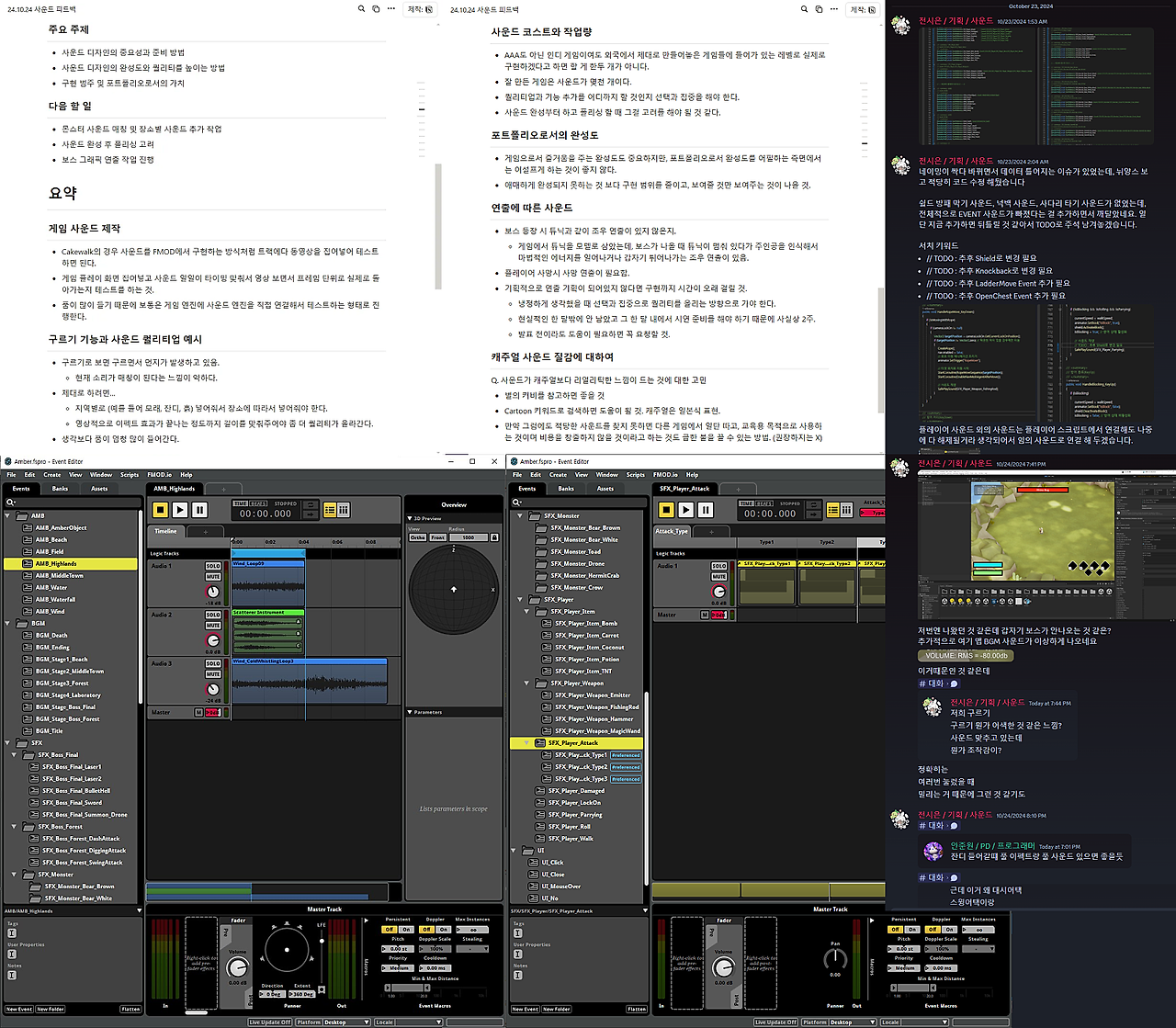Pause the SFX_Player_Attack event transport
Image resolution: width=1176 pixels, height=1028 pixels.
tap(706, 510)
